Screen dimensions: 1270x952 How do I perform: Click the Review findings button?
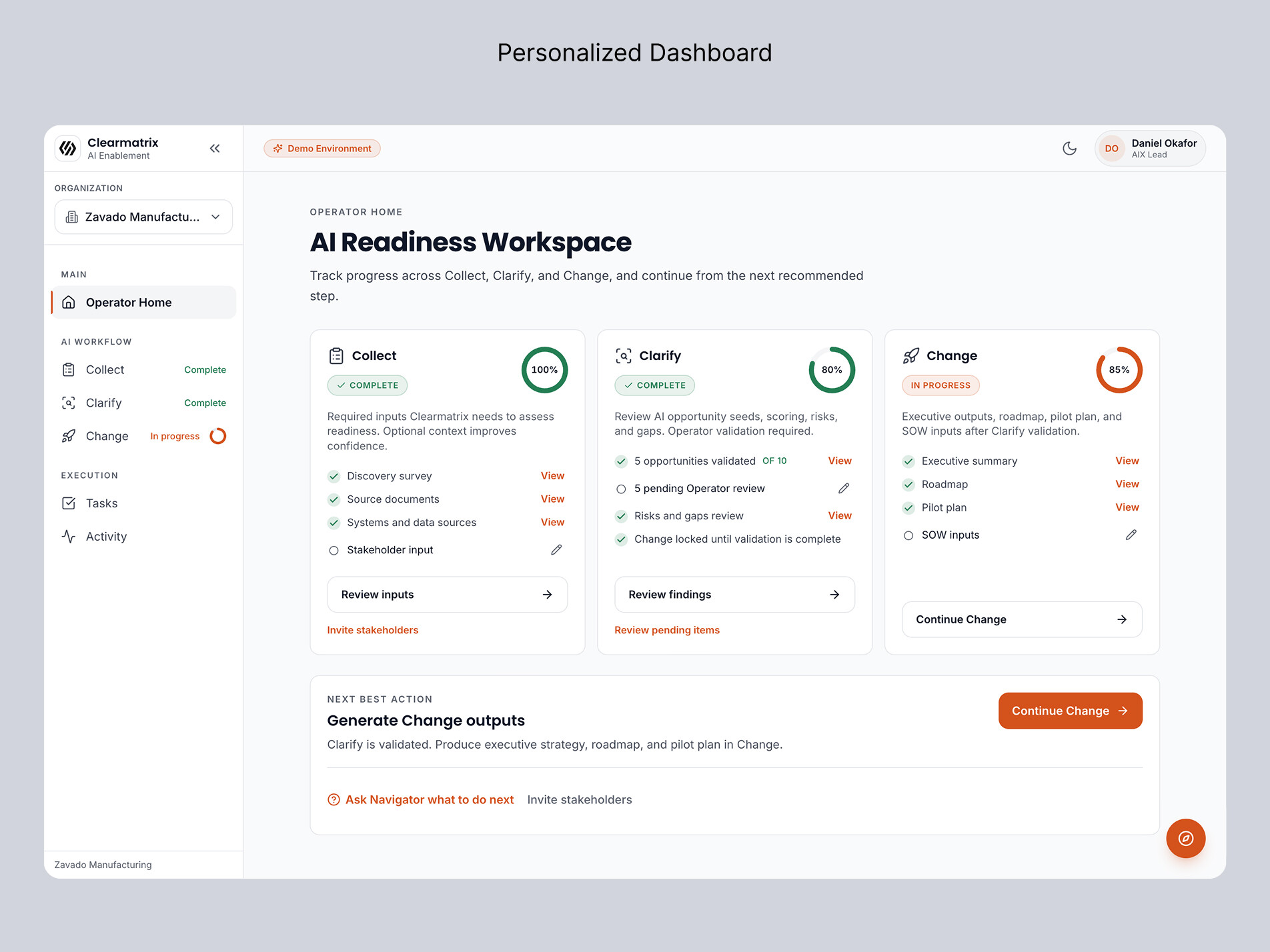coord(735,595)
